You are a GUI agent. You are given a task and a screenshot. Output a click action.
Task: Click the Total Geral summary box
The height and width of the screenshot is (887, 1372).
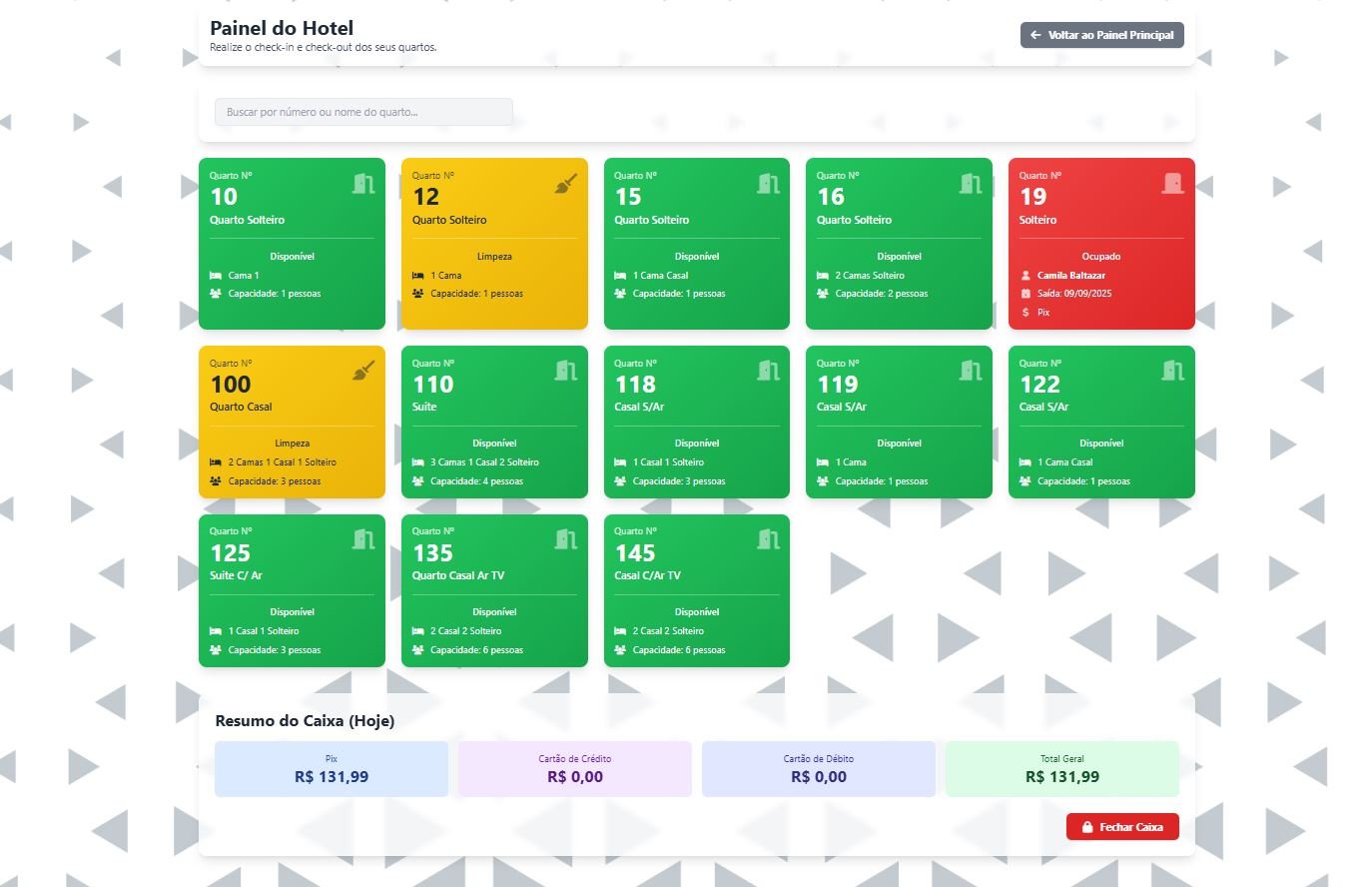coord(1061,769)
